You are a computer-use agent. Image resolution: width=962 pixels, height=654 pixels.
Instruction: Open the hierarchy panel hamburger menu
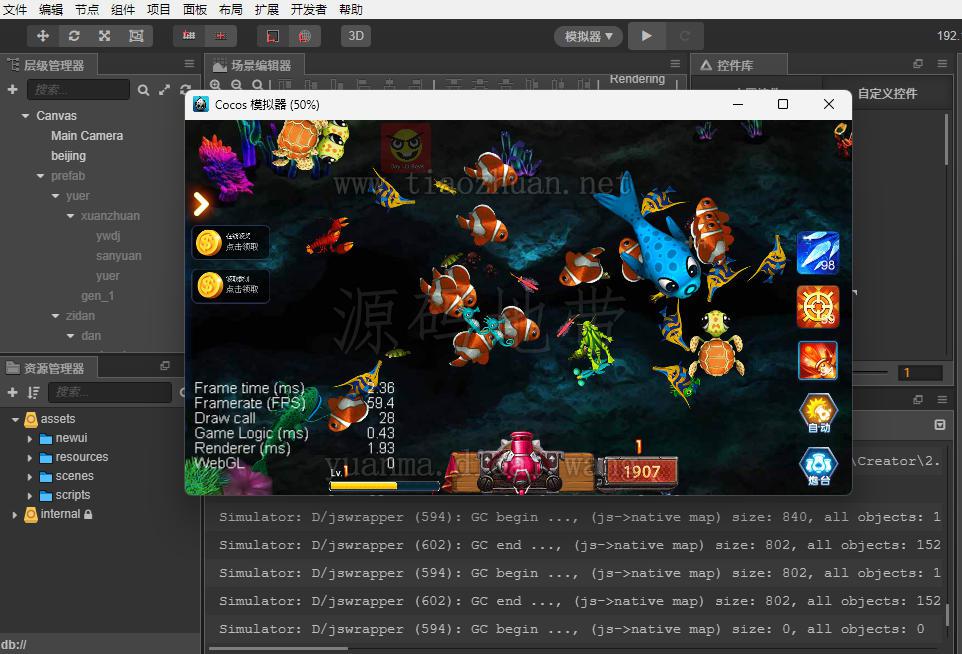(x=190, y=64)
